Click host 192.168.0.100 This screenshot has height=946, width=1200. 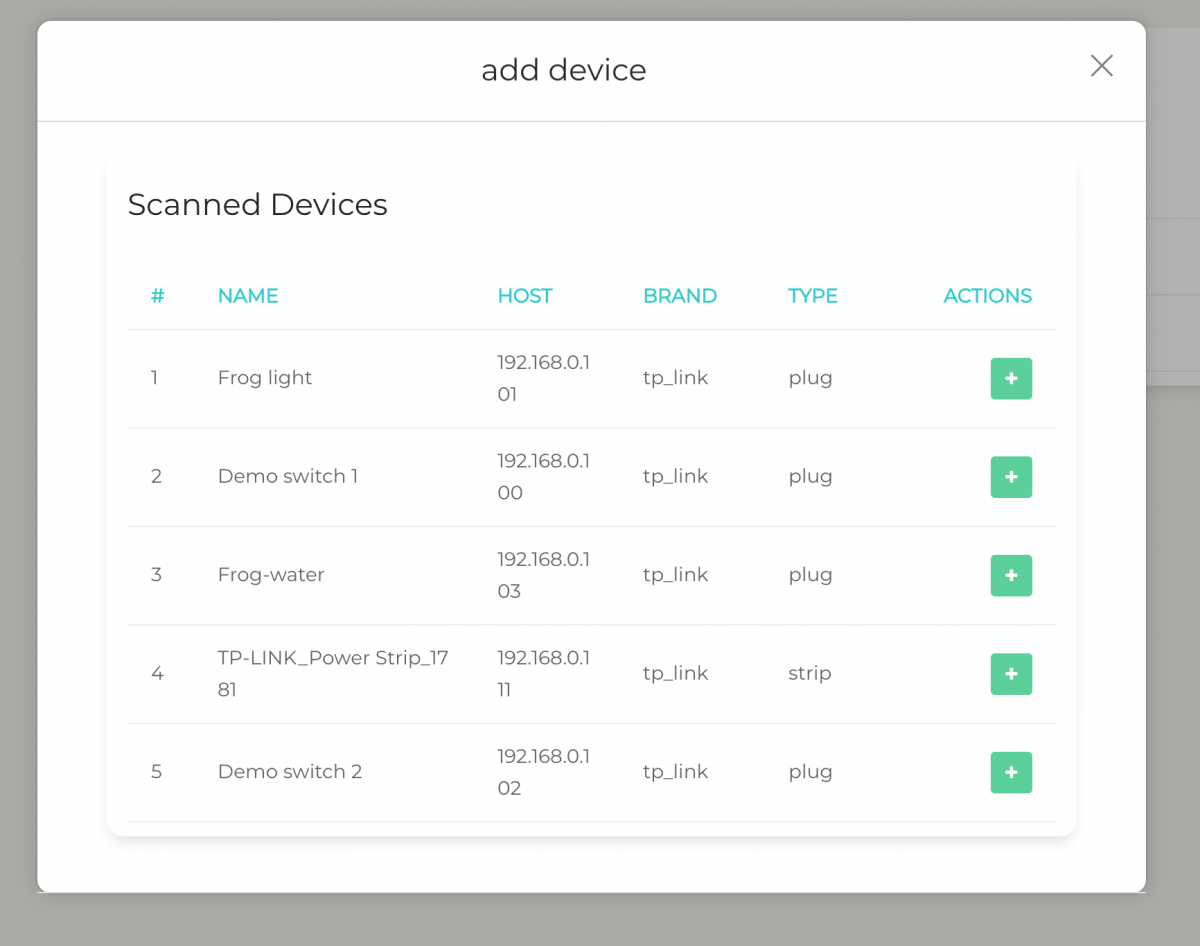pos(544,476)
